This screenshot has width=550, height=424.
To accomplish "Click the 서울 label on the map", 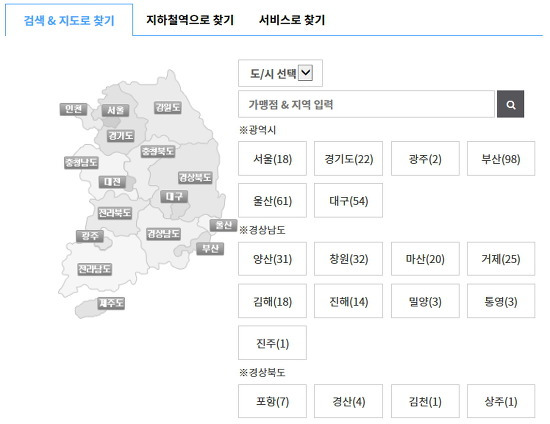I will [115, 110].
